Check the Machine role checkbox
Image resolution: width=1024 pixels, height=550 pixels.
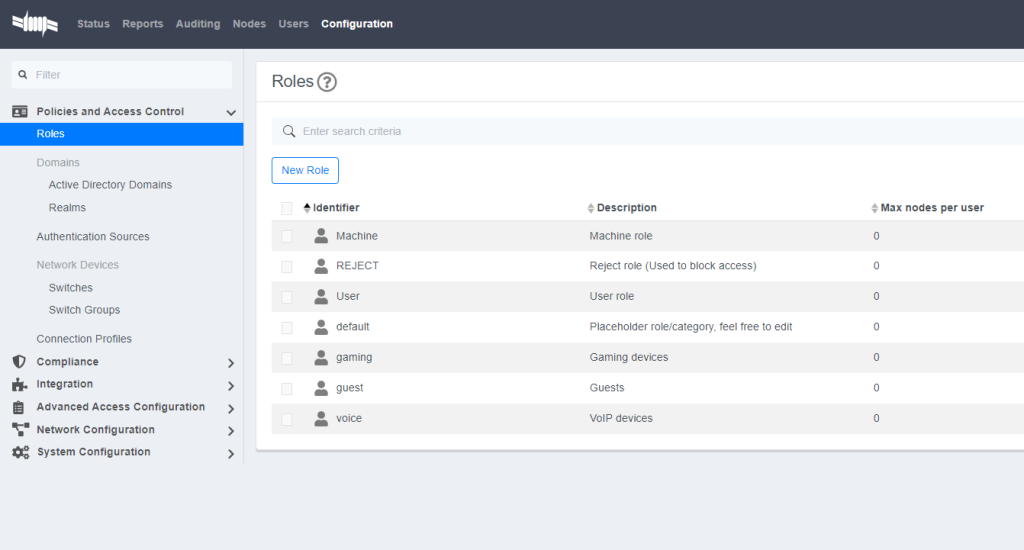pyautogui.click(x=287, y=236)
